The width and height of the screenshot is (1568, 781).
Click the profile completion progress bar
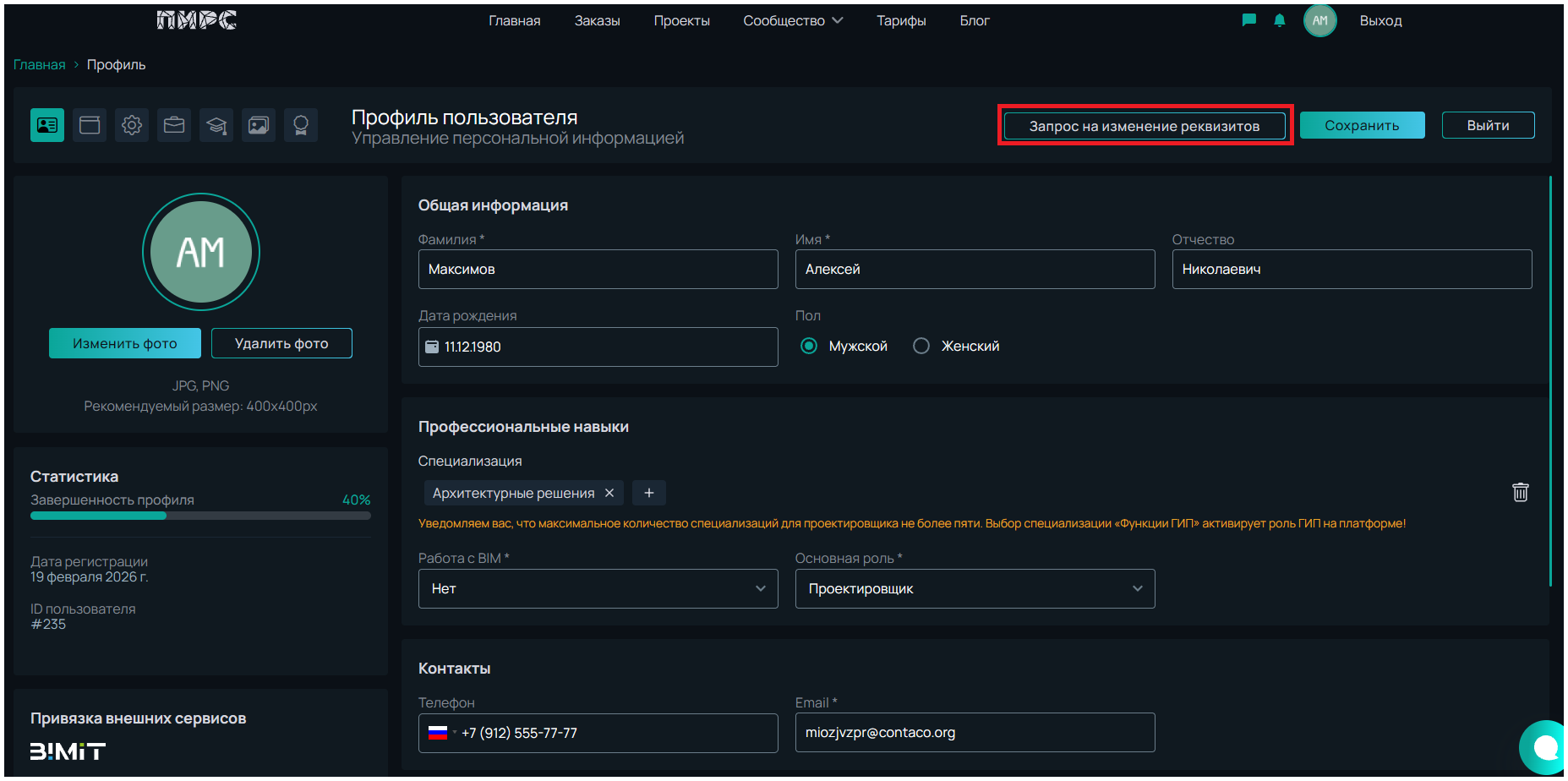click(x=200, y=516)
